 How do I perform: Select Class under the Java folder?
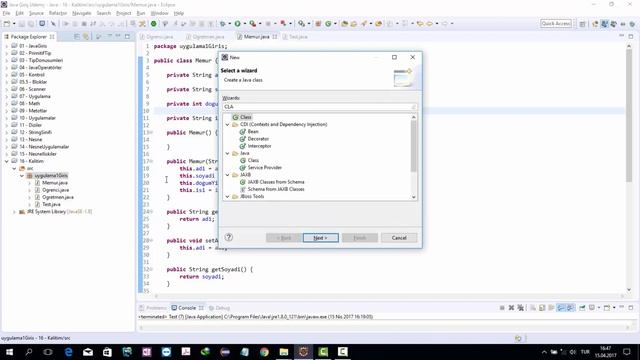(x=249, y=160)
